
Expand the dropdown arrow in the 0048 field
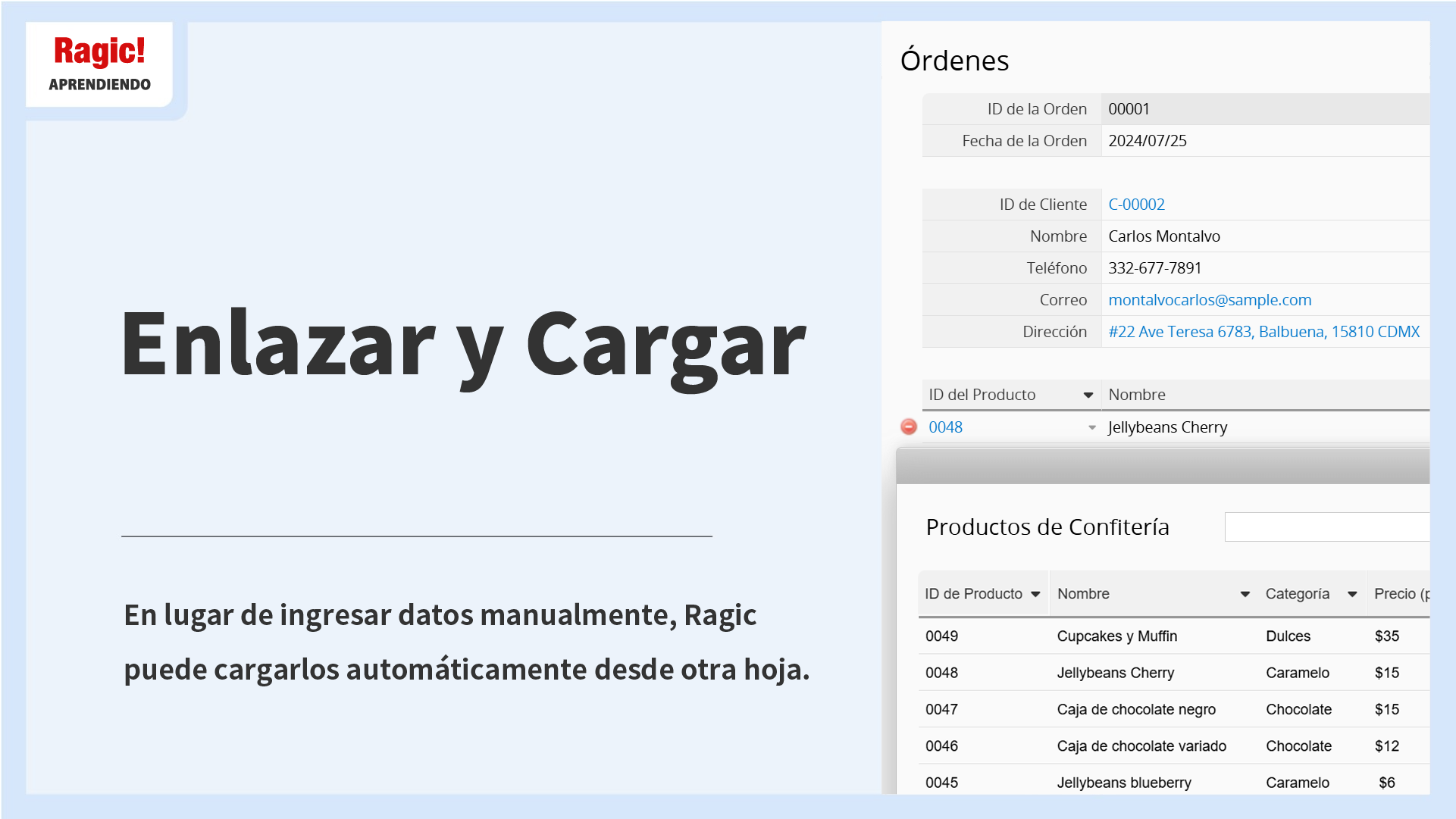point(1092,428)
